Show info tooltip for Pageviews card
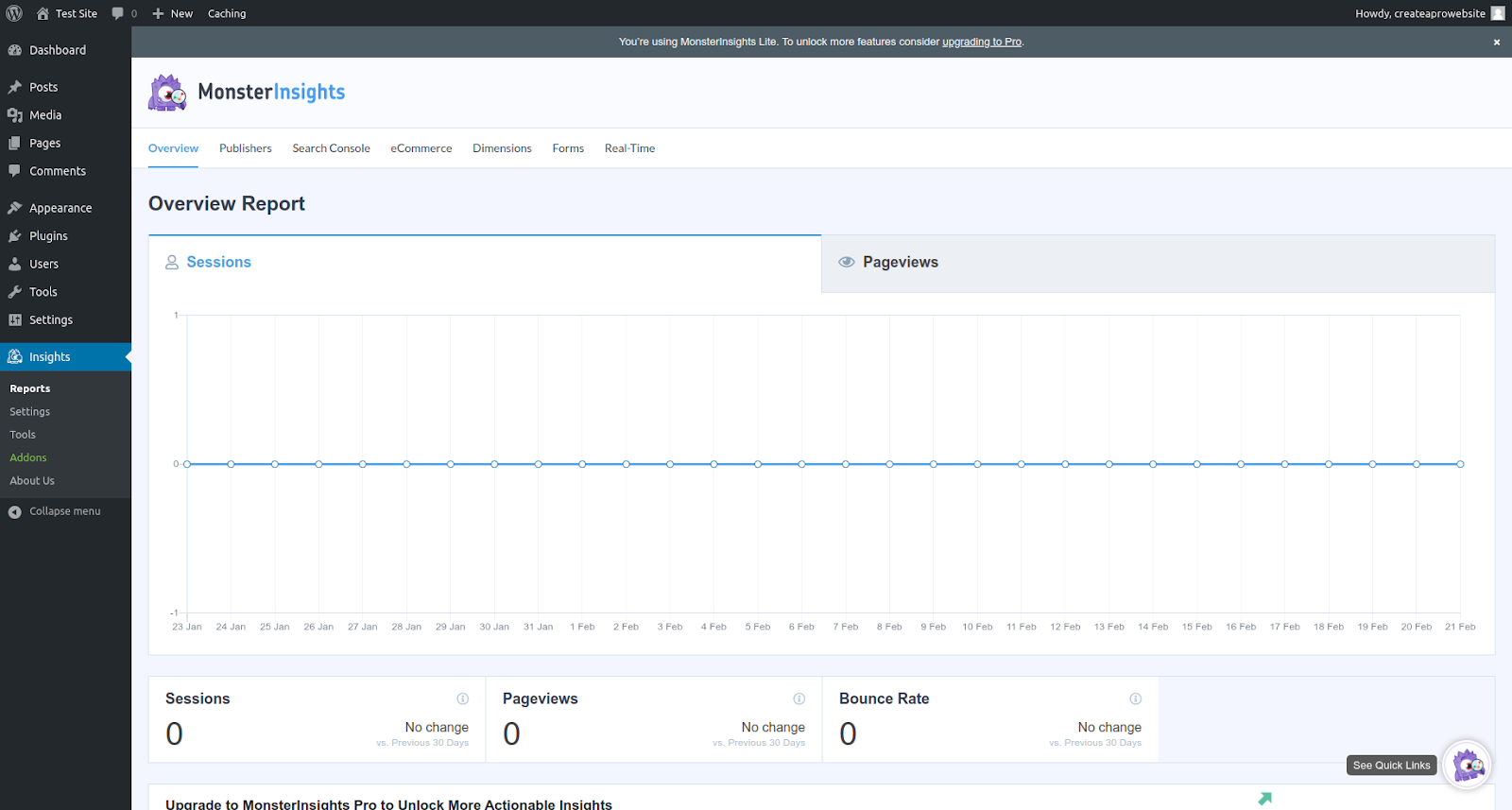Viewport: 1512px width, 810px height. [799, 698]
